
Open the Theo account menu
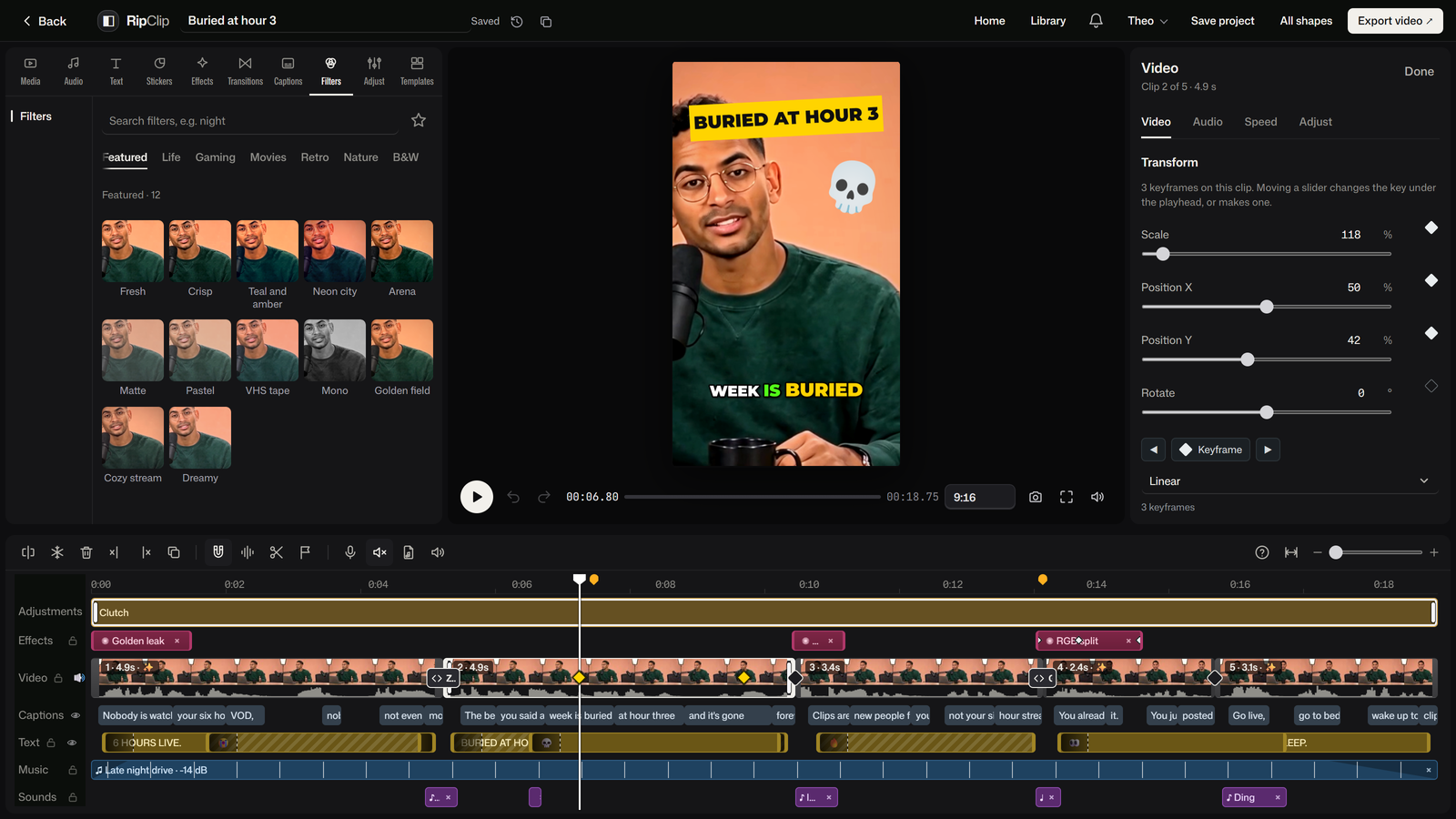point(1148,21)
